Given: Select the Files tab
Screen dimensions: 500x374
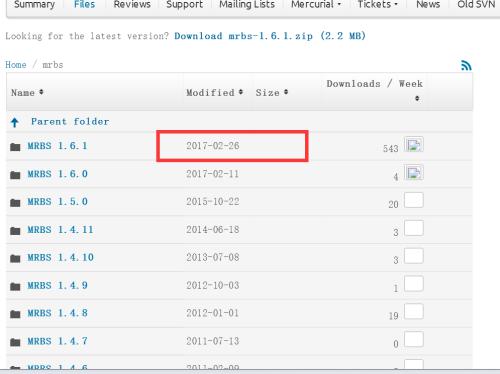Looking at the screenshot, I should [84, 4].
